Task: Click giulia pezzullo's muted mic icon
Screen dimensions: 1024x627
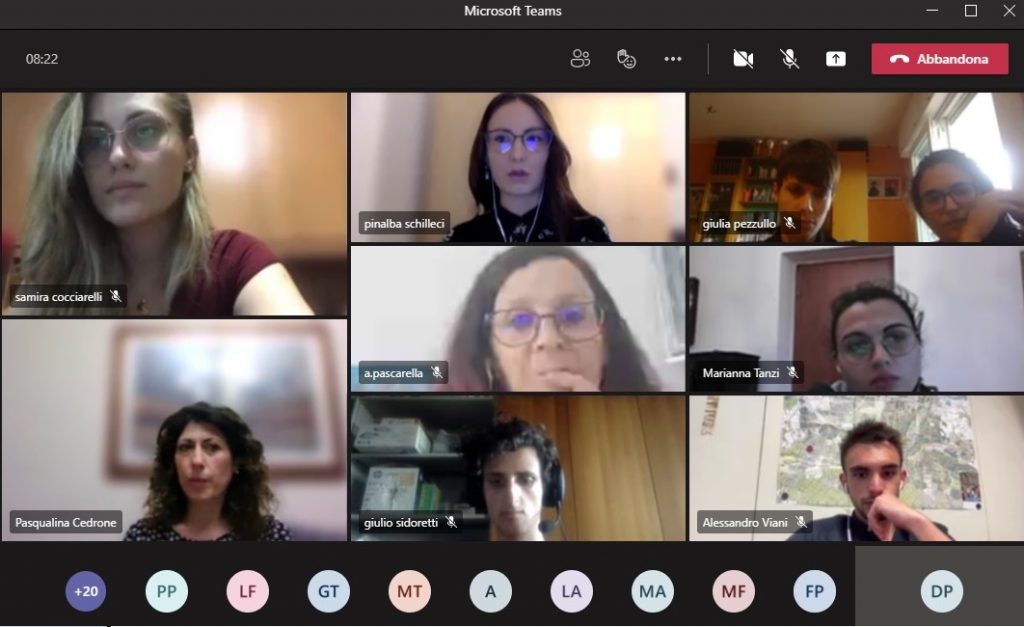Action: pos(790,223)
